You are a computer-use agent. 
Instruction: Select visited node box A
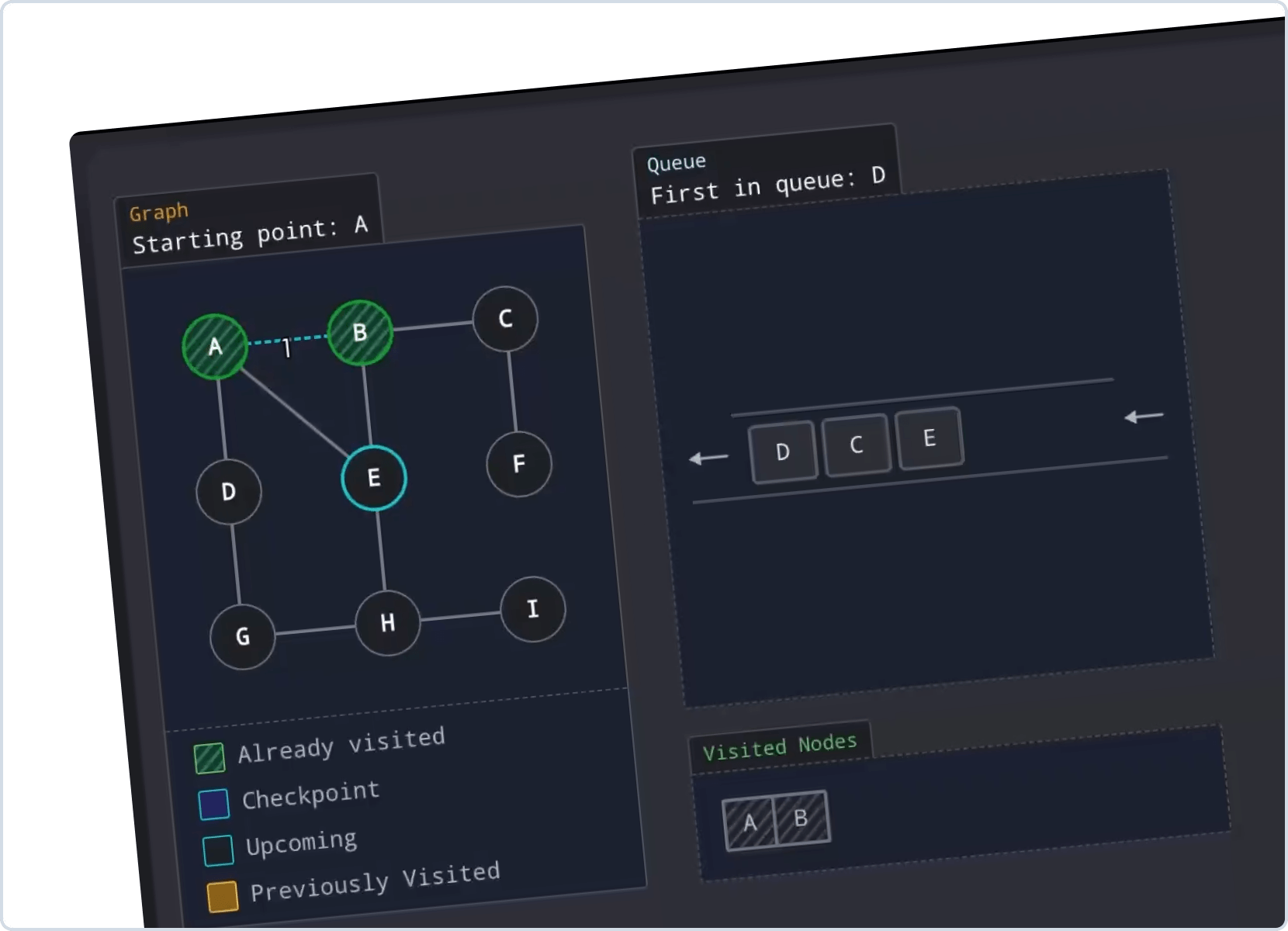click(750, 823)
